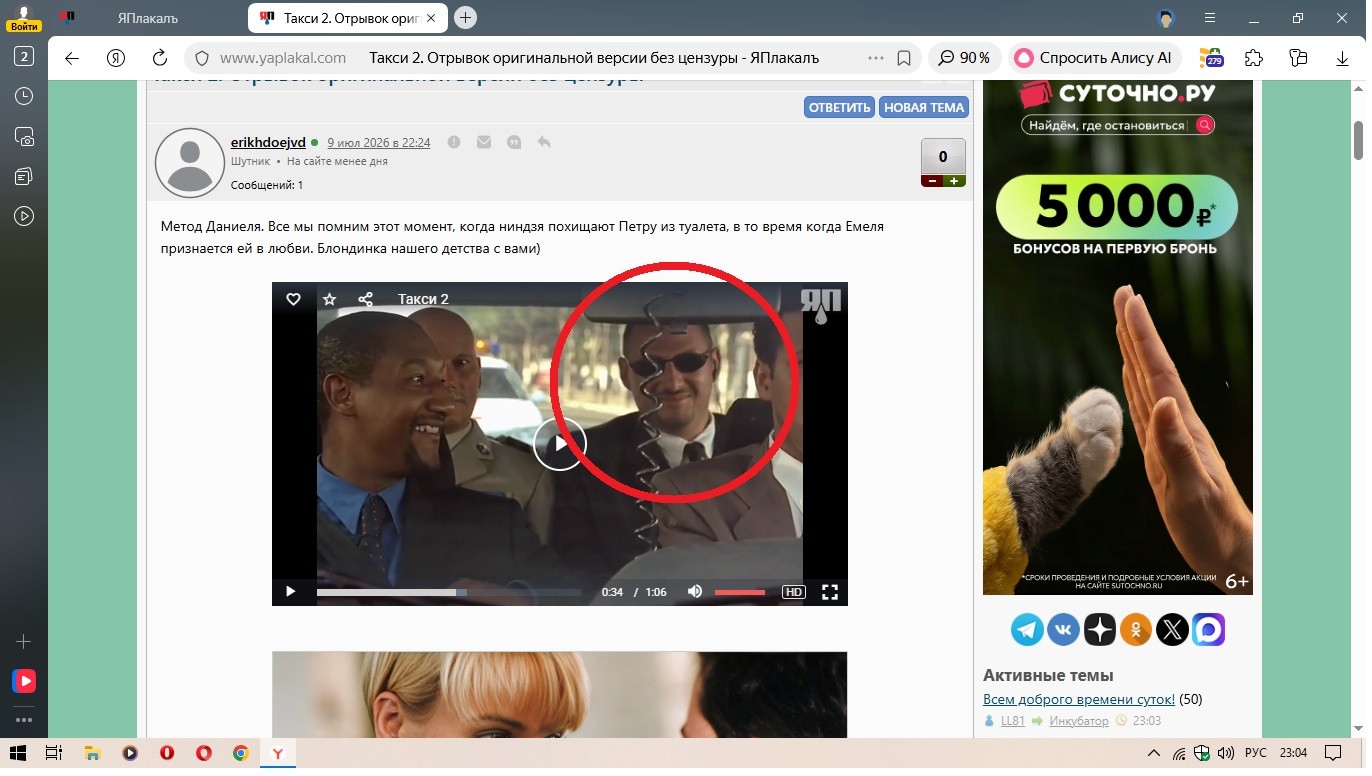Open the site protection shield icon
The image size is (1372, 776).
202,58
